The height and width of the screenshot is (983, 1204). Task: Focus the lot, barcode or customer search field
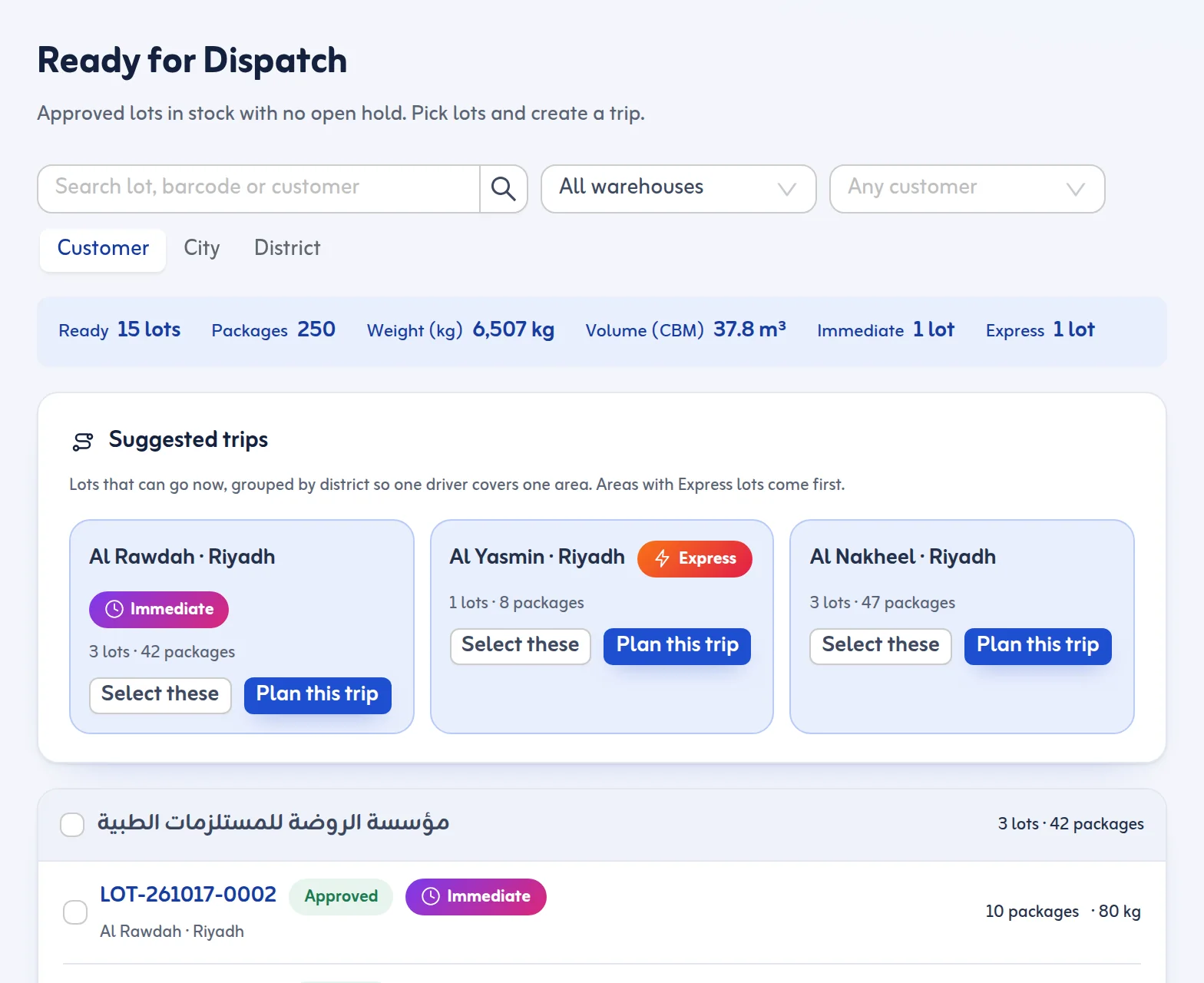coord(259,189)
